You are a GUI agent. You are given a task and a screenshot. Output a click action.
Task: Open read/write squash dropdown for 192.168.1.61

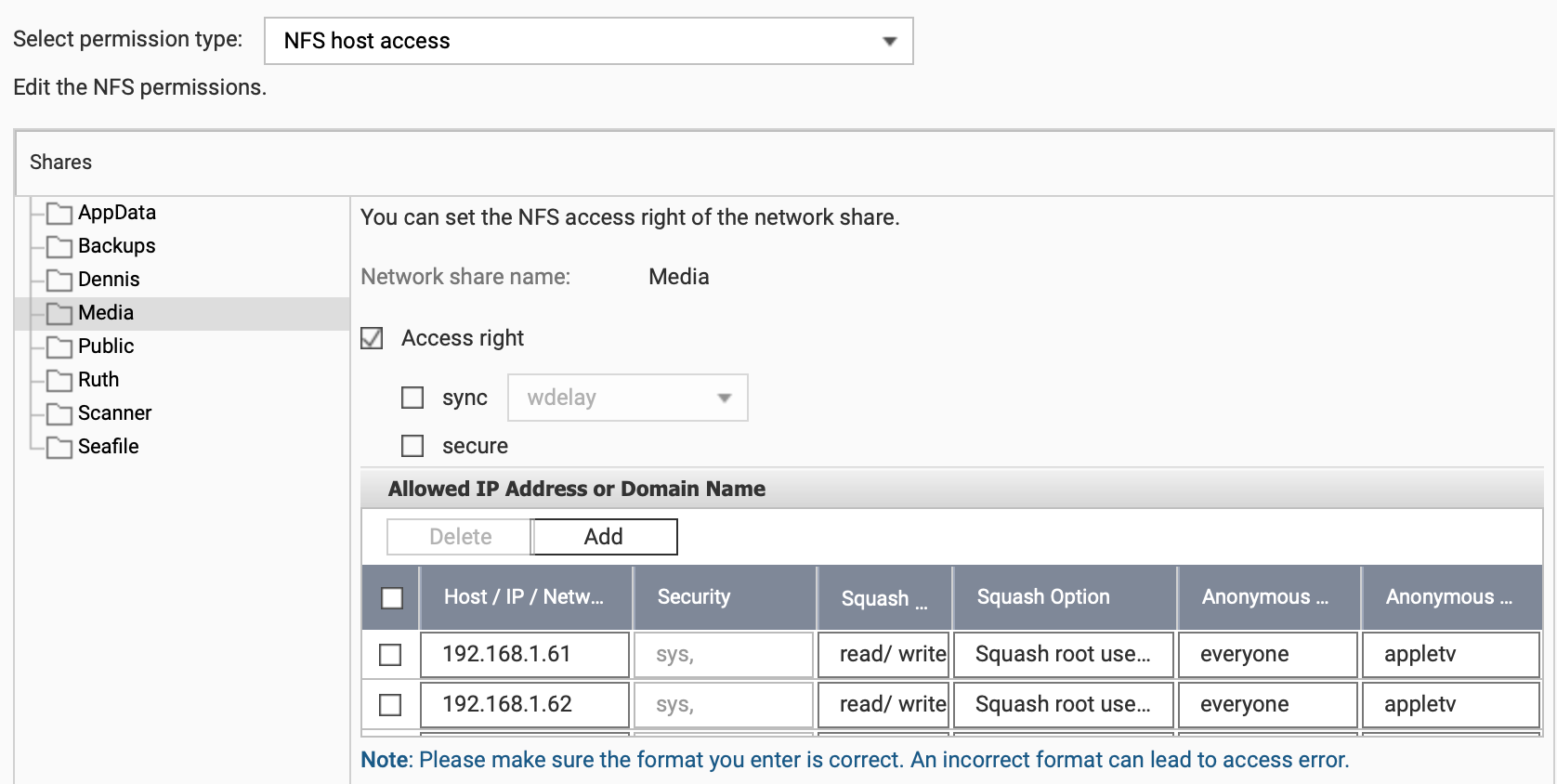[884, 655]
